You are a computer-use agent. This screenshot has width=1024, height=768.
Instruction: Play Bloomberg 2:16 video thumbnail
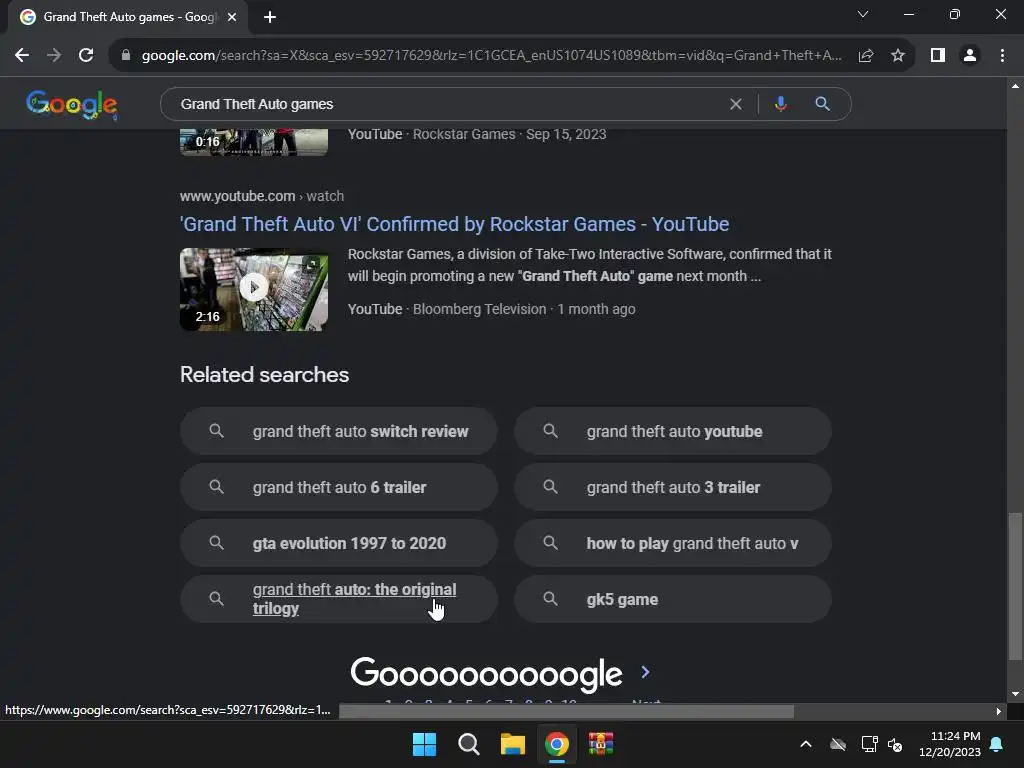tap(254, 289)
